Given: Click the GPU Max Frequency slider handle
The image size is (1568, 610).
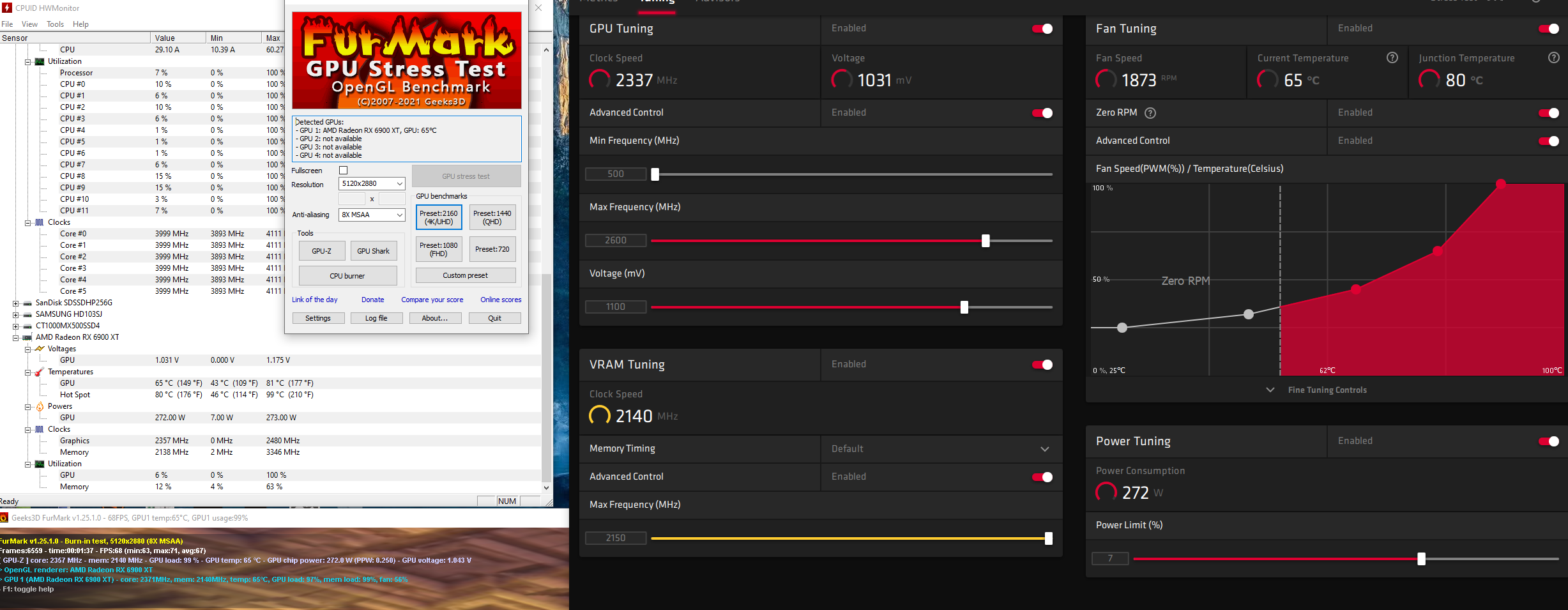Looking at the screenshot, I should (986, 241).
